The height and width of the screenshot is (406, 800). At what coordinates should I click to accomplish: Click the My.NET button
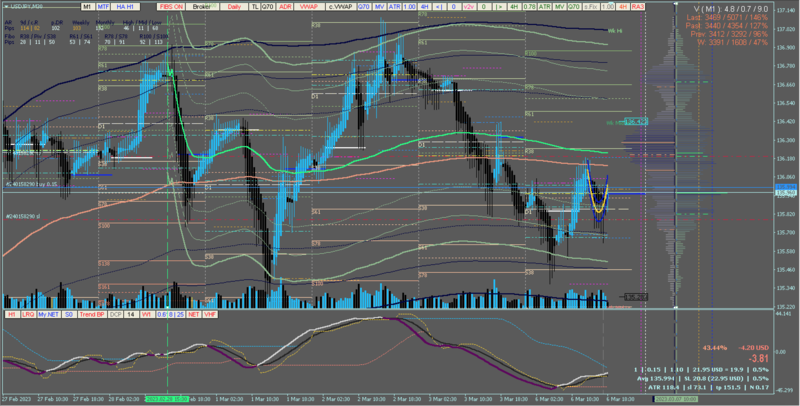[x=48, y=315]
